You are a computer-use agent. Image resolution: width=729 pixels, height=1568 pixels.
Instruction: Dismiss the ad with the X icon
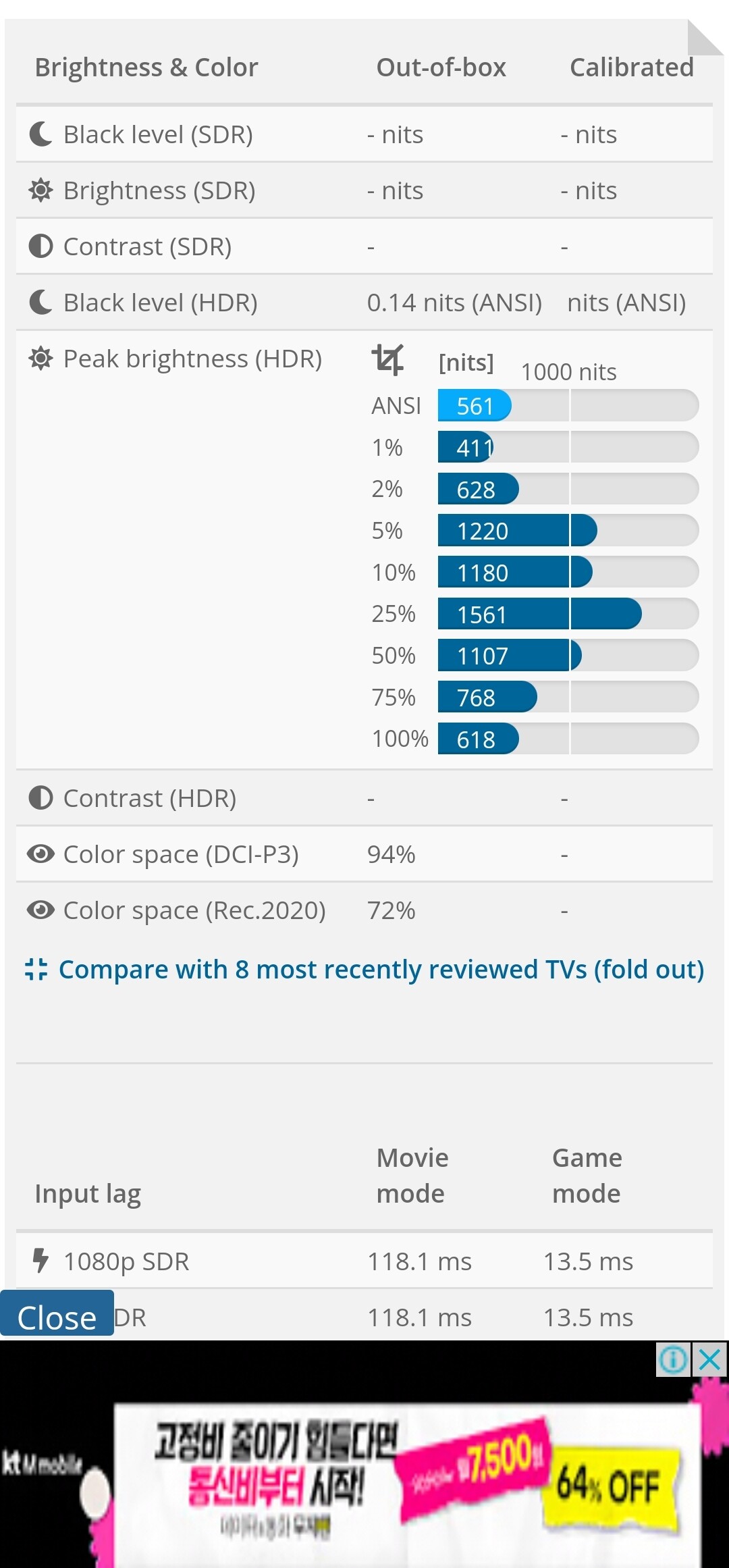pos(710,1359)
